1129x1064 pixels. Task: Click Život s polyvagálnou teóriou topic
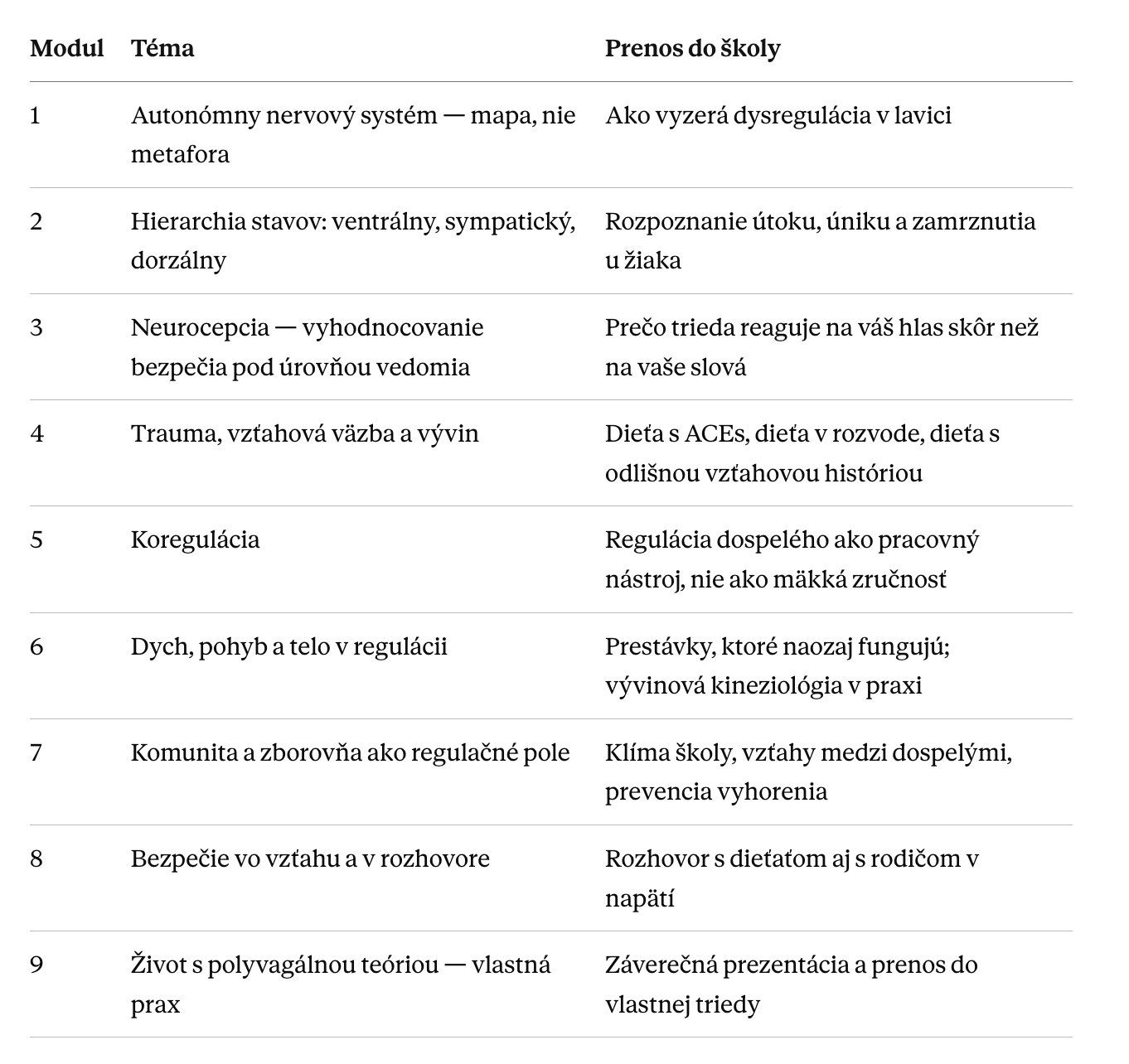(341, 984)
